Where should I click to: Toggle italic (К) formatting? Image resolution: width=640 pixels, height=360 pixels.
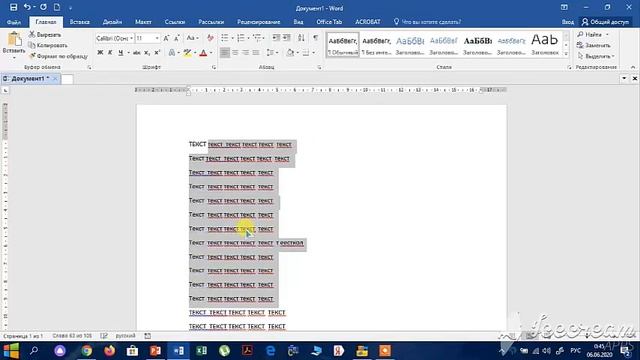(x=110, y=53)
